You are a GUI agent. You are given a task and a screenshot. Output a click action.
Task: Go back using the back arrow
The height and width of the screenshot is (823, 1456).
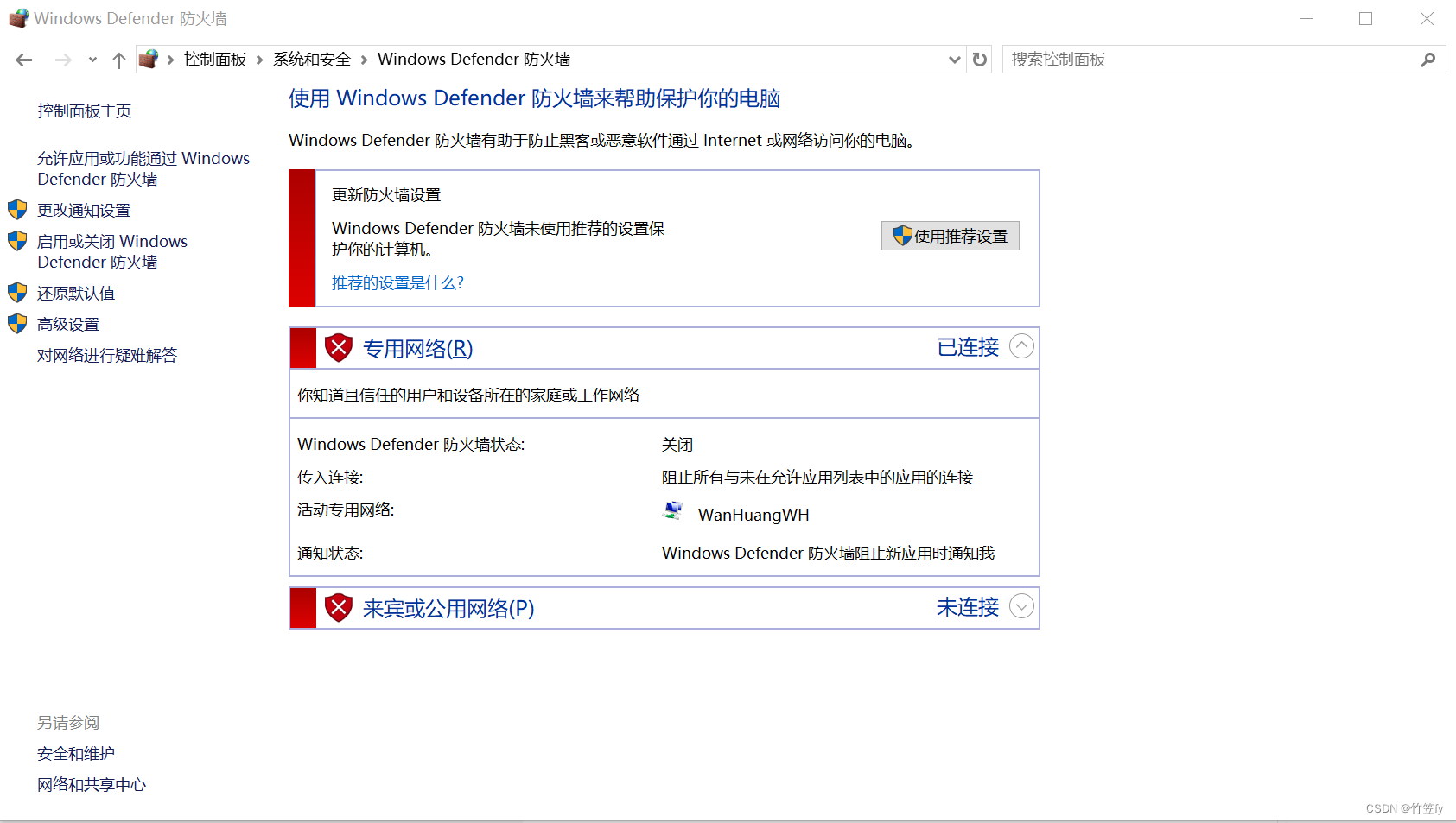pos(24,60)
